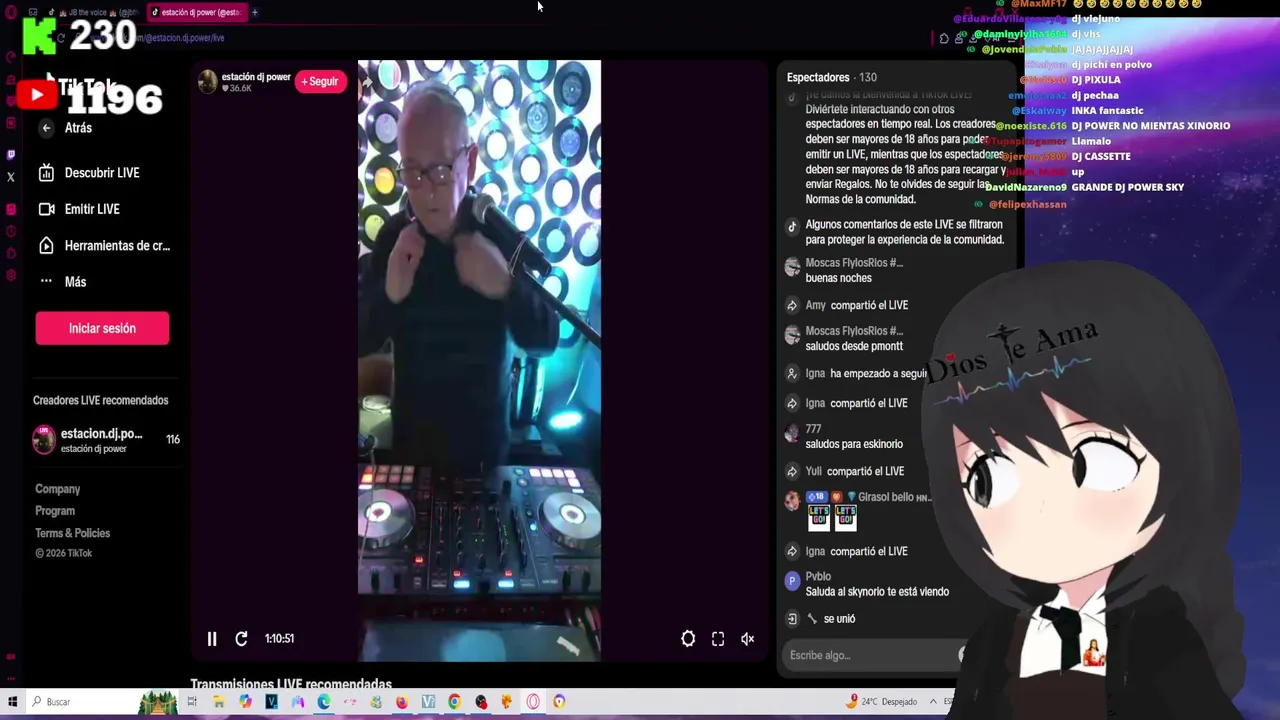Viewport: 1280px width, 720px height.
Task: Open a new browser tab with plus
Action: (x=255, y=12)
